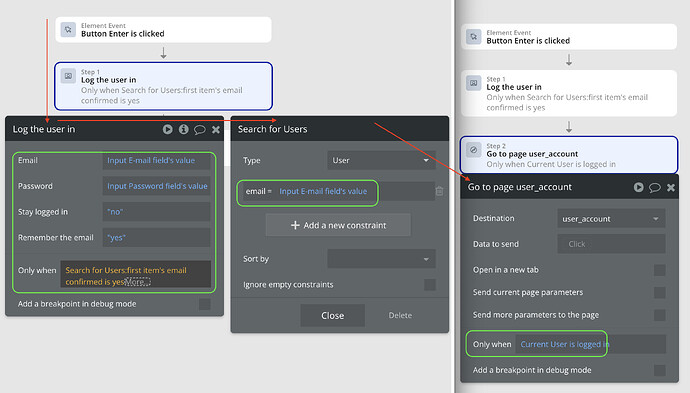Viewport: 690px width, 393px height.
Task: Delete the email constraint with trash icon
Action: pos(439,191)
